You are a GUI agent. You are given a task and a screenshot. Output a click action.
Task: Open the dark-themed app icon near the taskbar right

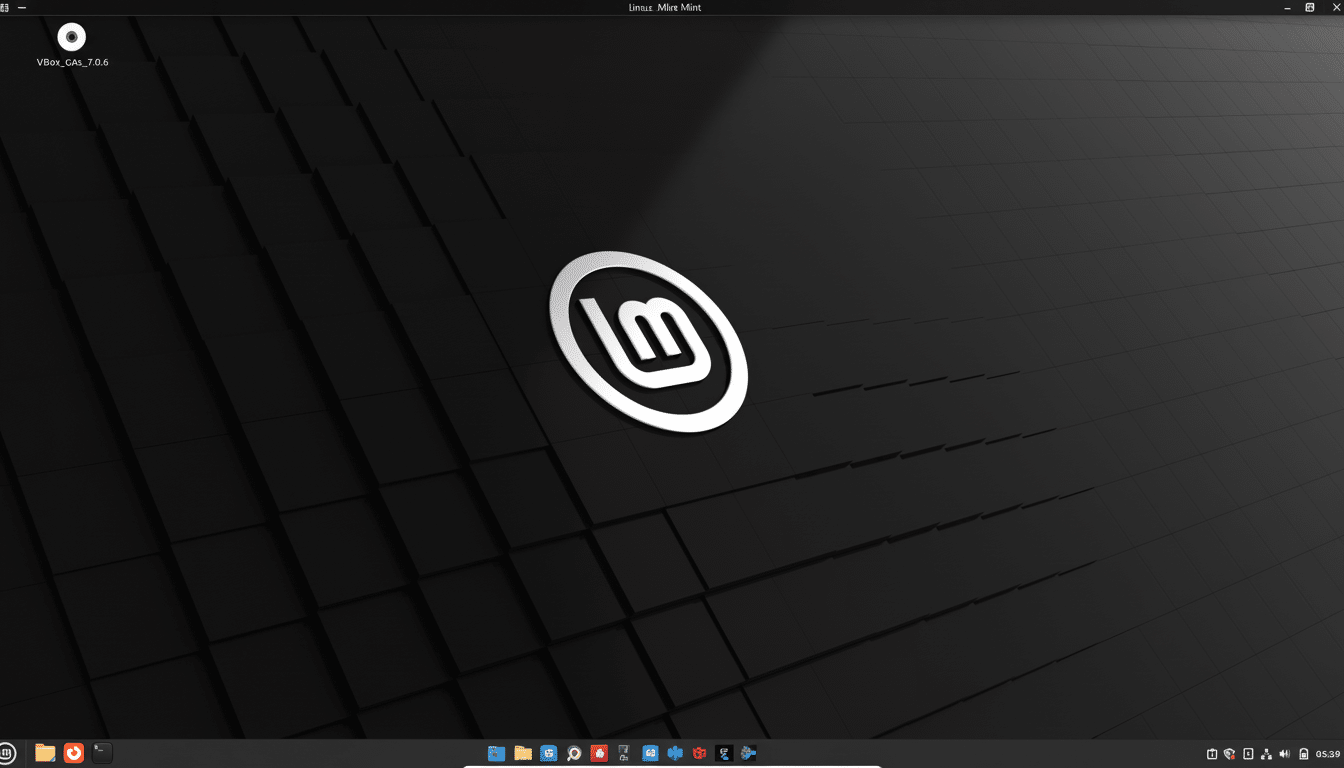point(723,753)
